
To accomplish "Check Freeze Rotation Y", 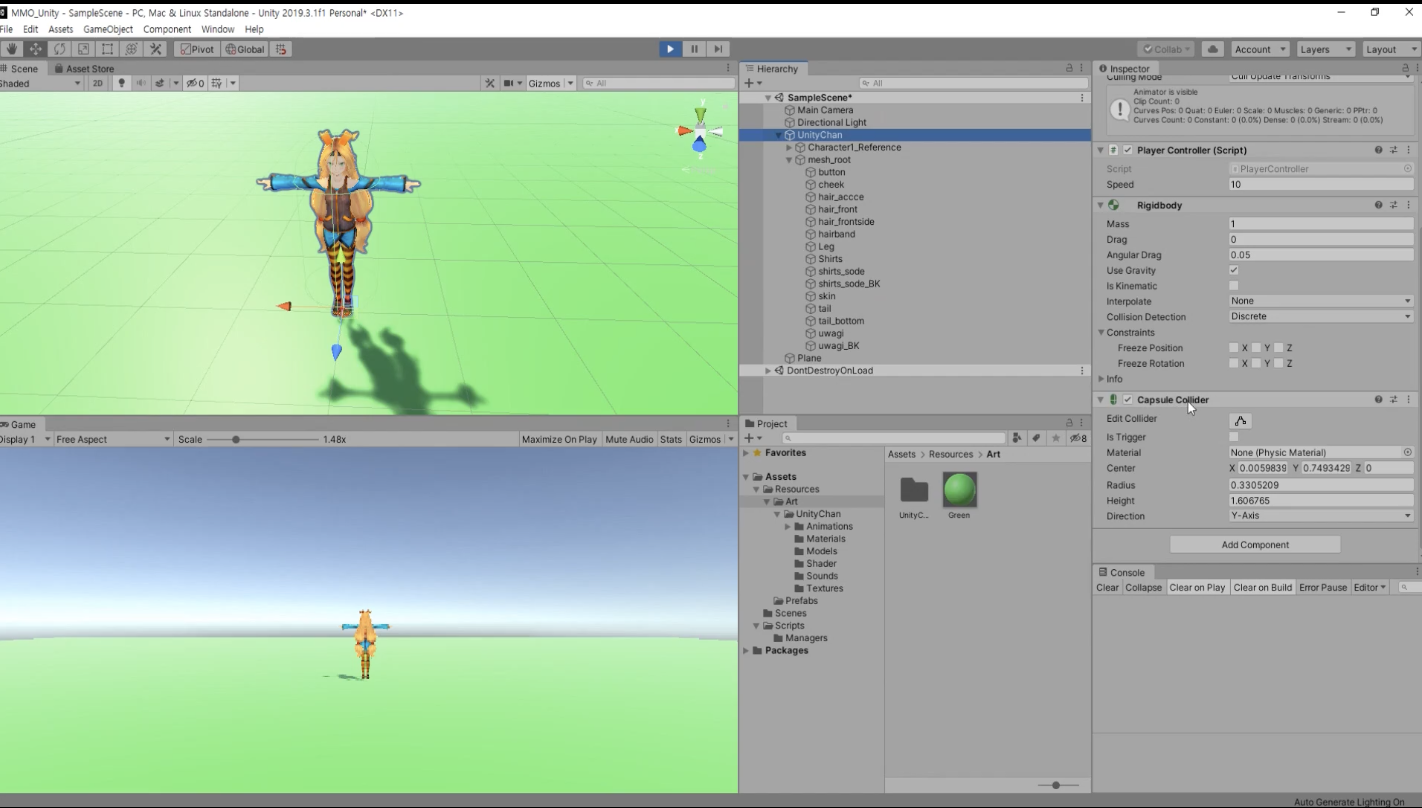I will point(1256,364).
